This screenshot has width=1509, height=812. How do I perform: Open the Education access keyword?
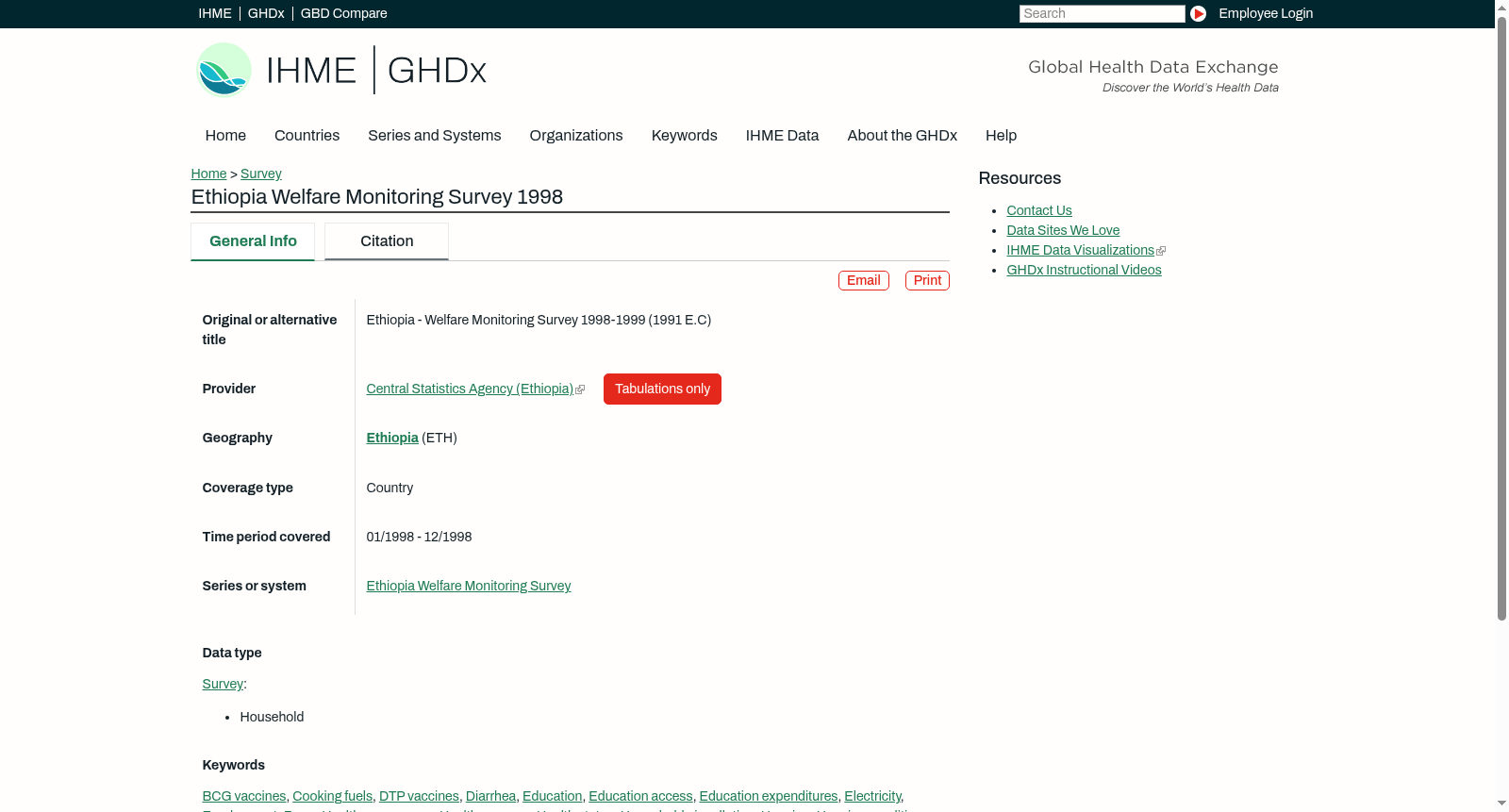[640, 796]
